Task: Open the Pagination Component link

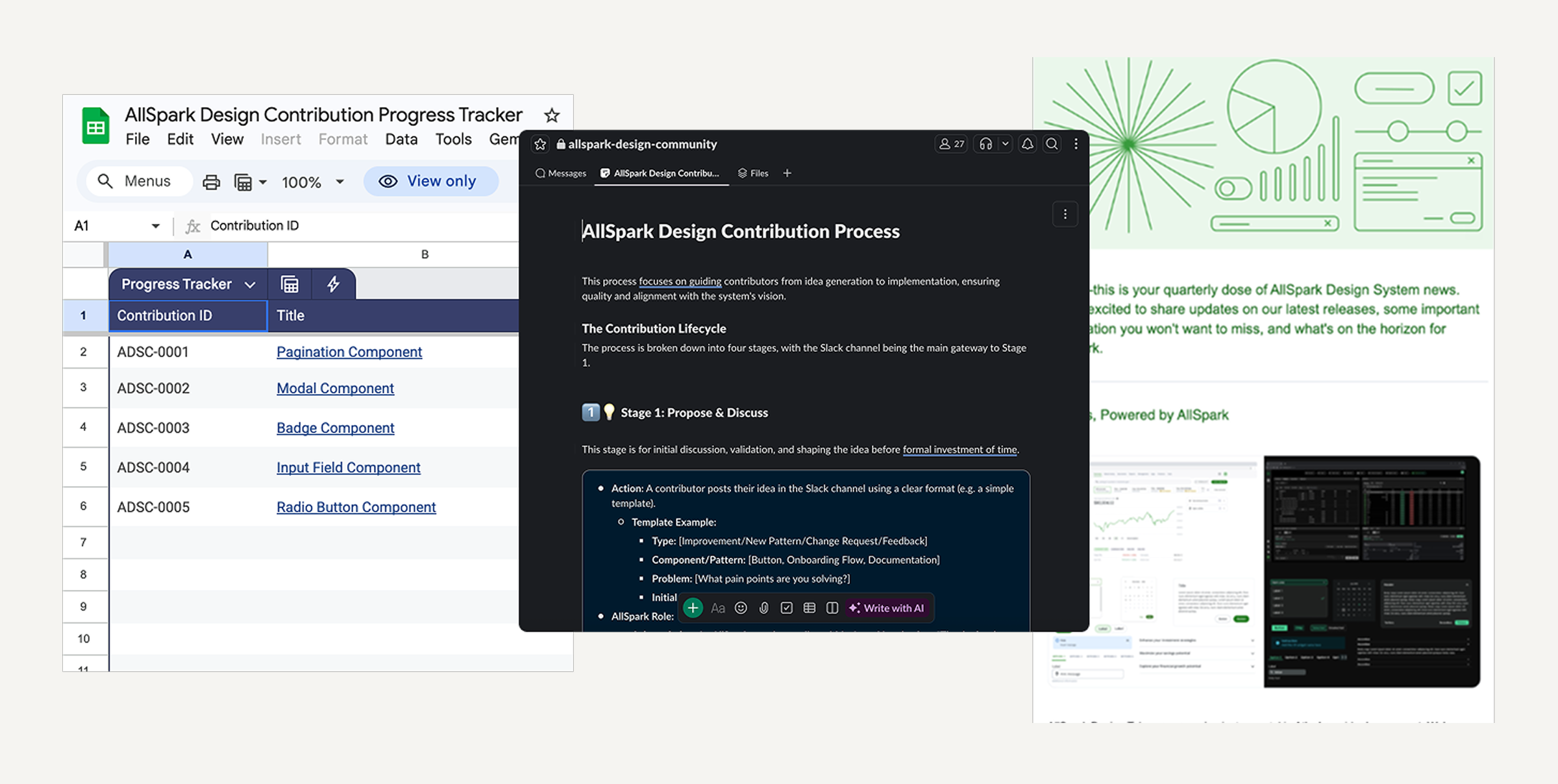Action: point(349,352)
